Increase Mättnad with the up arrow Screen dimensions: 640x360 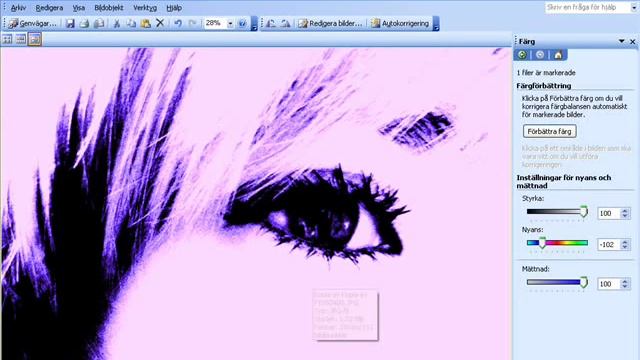click(624, 281)
